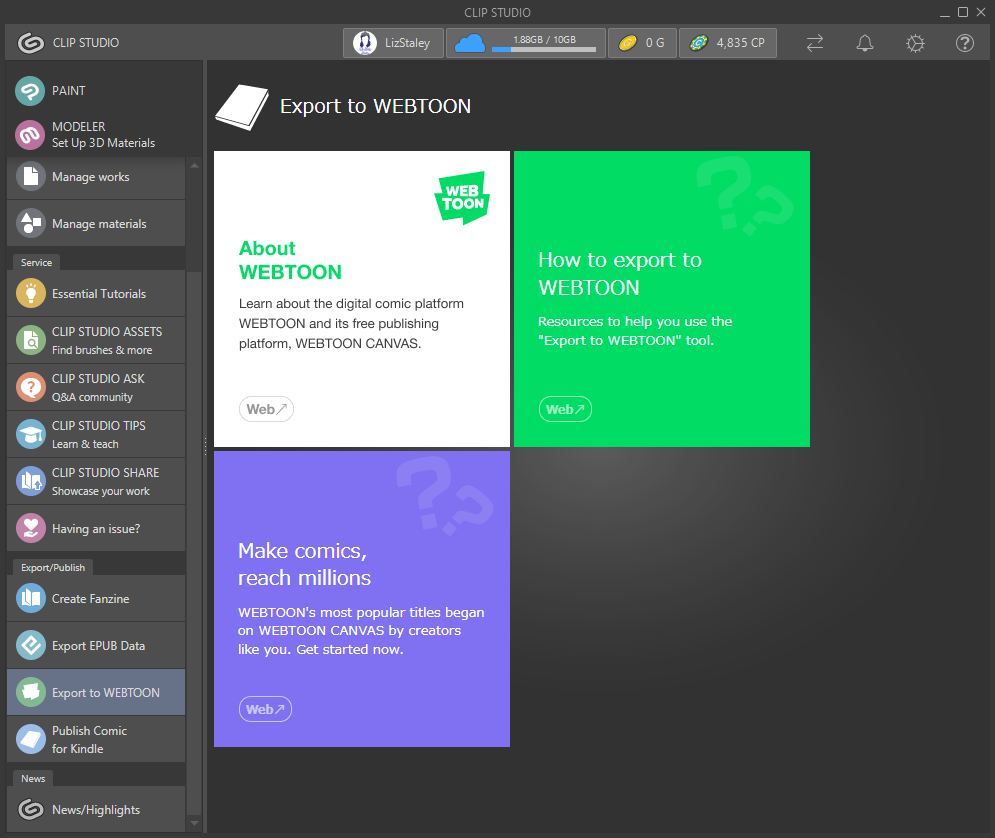Click the About WEBTOON heading
This screenshot has height=838, width=995.
[290, 260]
